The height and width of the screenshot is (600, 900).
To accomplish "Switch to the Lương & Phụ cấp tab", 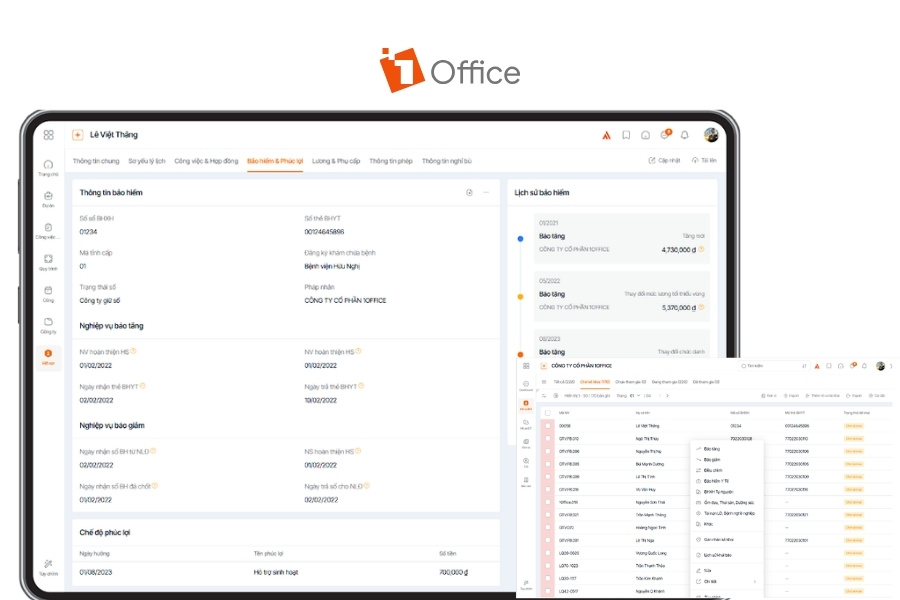I will click(336, 161).
